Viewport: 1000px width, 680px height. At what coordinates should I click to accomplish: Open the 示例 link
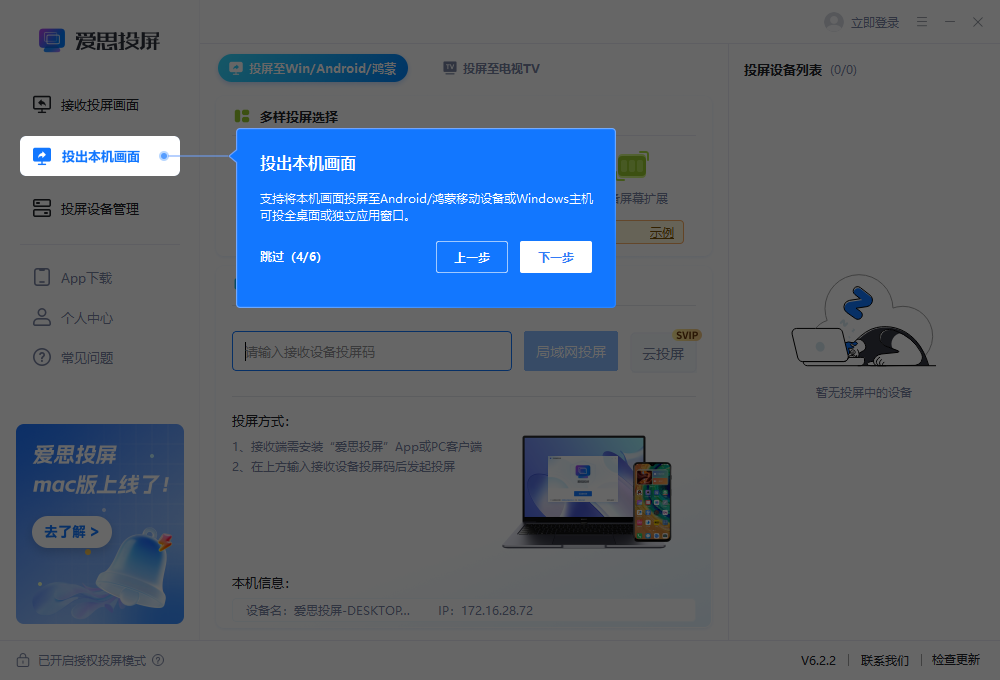(x=661, y=233)
